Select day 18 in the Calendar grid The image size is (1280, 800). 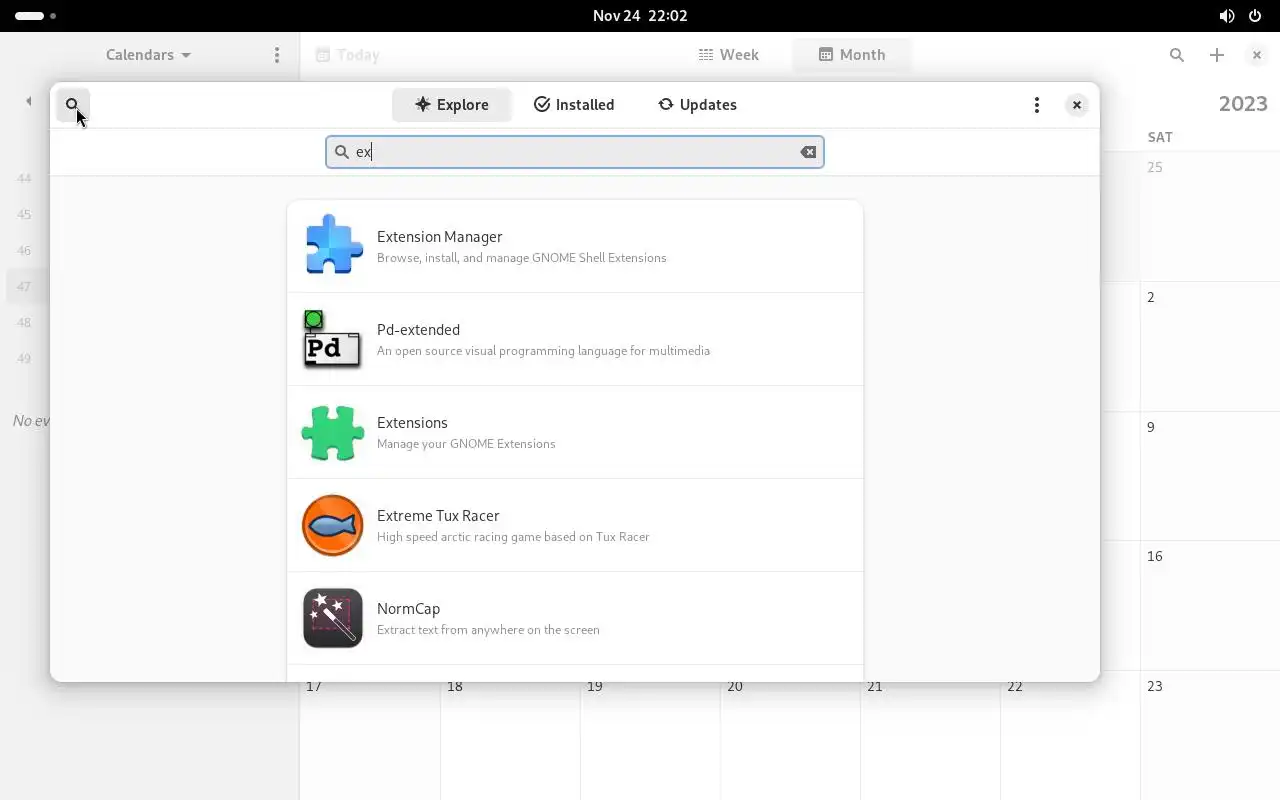click(510, 741)
